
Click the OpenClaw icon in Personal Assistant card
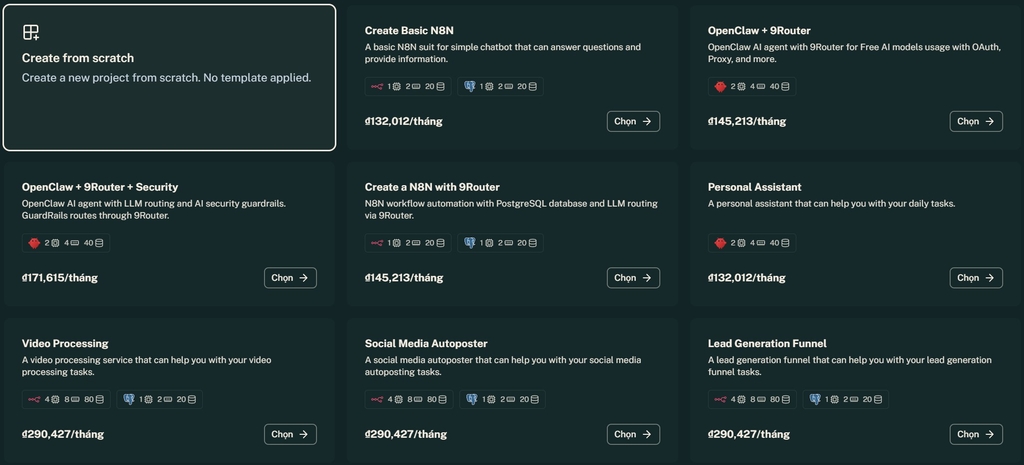tap(720, 243)
